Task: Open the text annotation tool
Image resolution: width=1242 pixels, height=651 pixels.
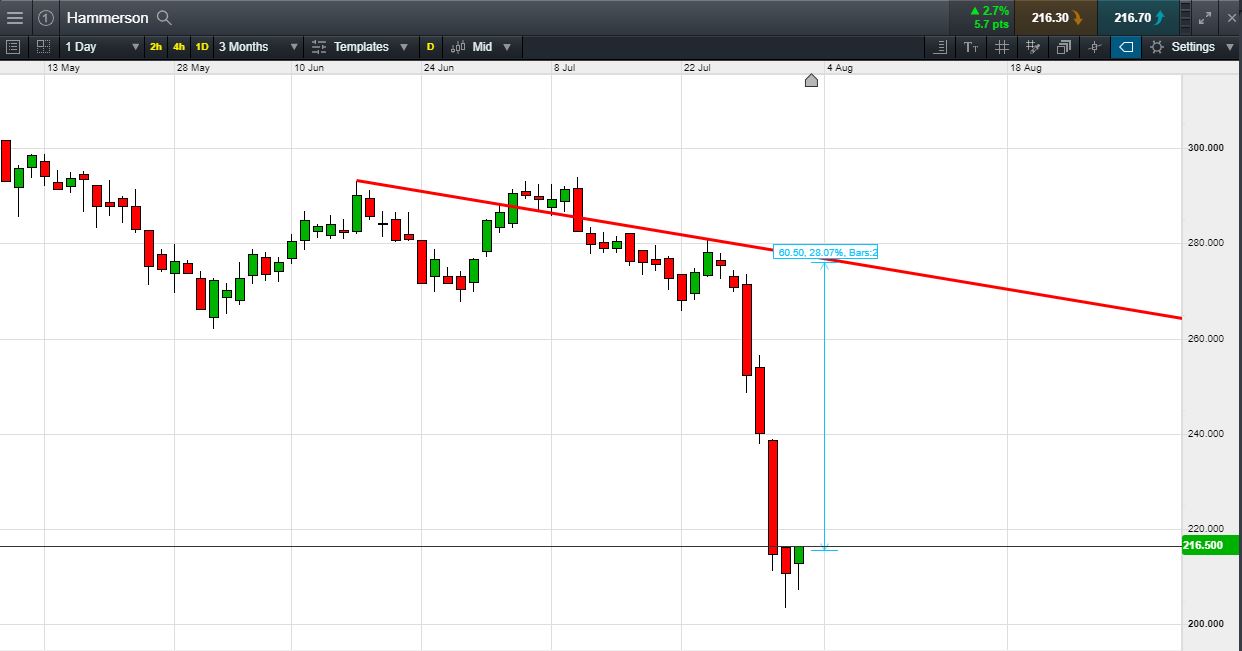Action: pos(971,47)
